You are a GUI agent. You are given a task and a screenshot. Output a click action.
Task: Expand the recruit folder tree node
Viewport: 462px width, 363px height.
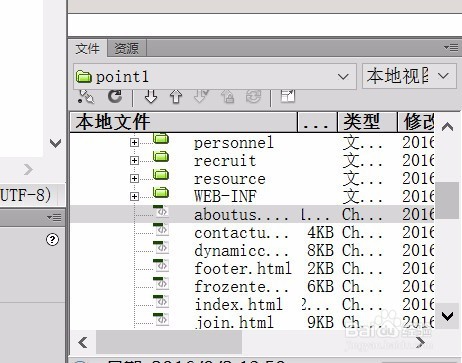(x=134, y=161)
